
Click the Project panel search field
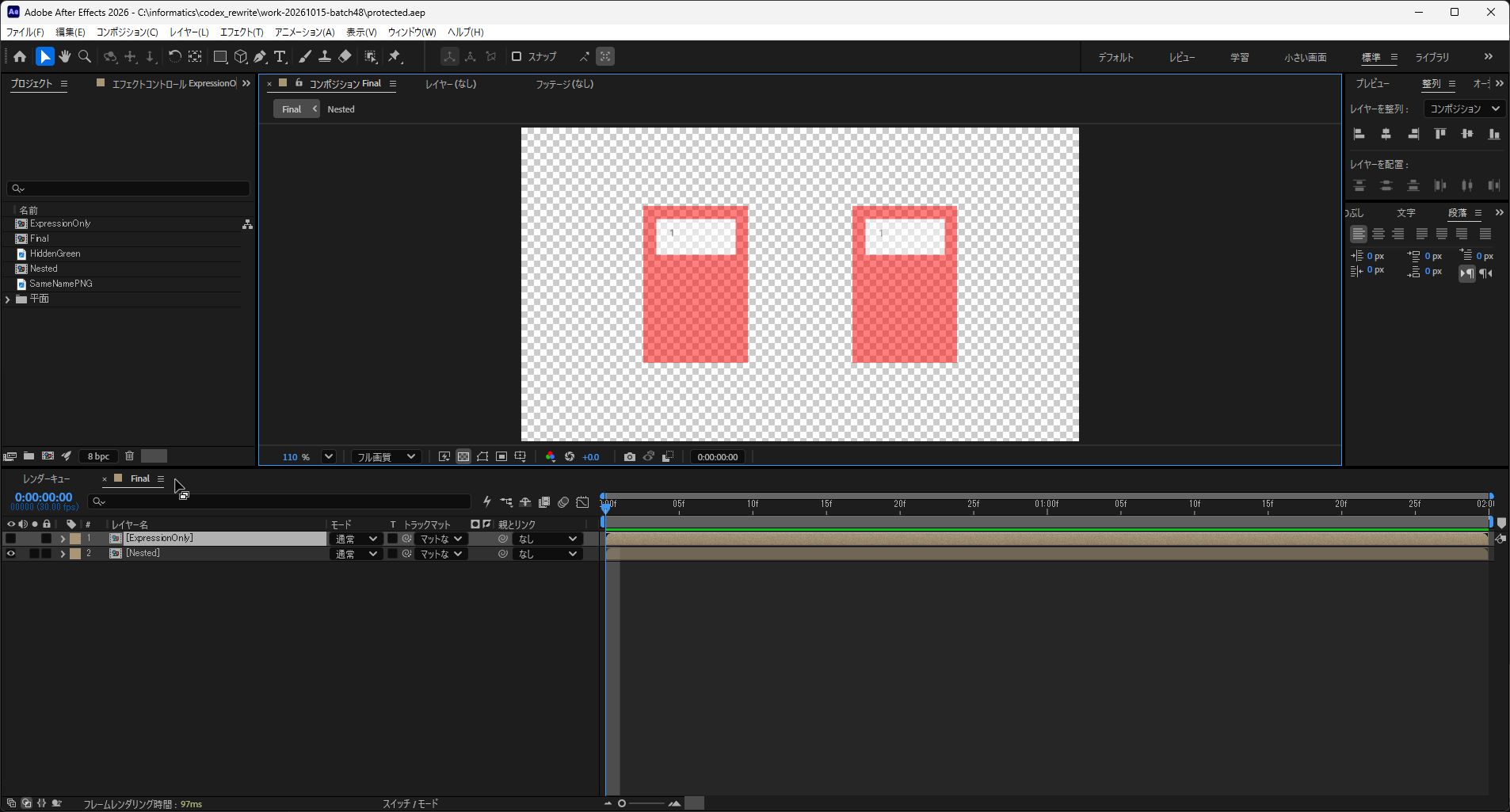click(x=128, y=189)
